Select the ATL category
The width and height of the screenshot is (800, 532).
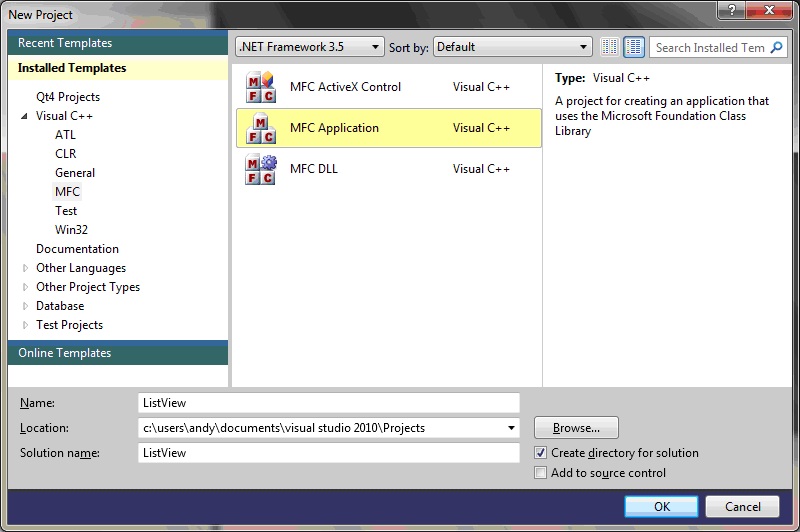coord(65,135)
